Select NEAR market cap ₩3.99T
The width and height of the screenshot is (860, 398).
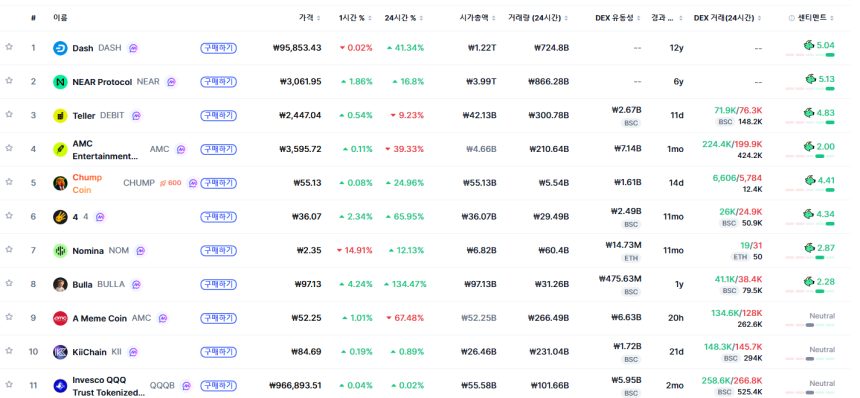click(482, 82)
